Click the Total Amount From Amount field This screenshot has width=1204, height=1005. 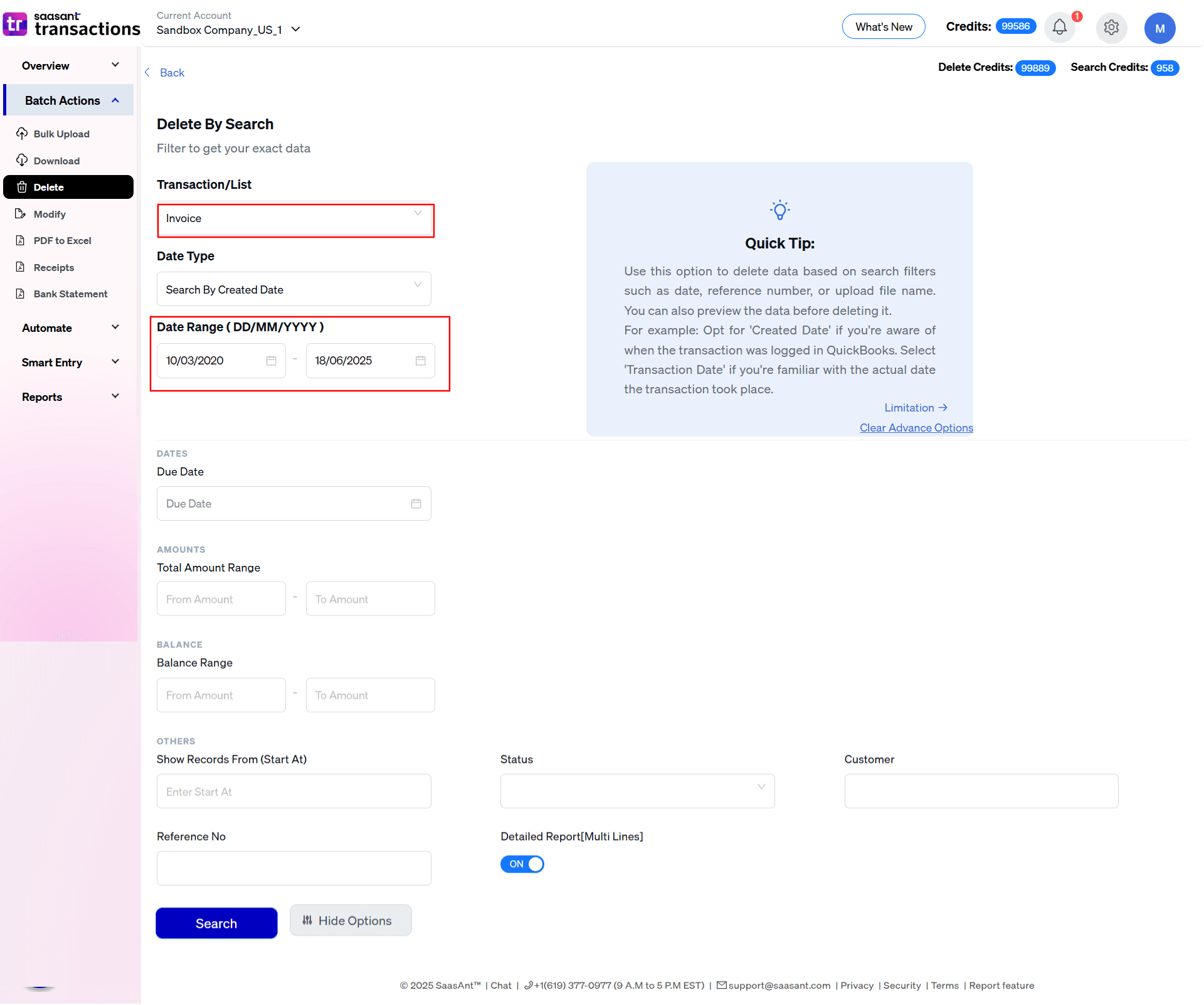221,599
